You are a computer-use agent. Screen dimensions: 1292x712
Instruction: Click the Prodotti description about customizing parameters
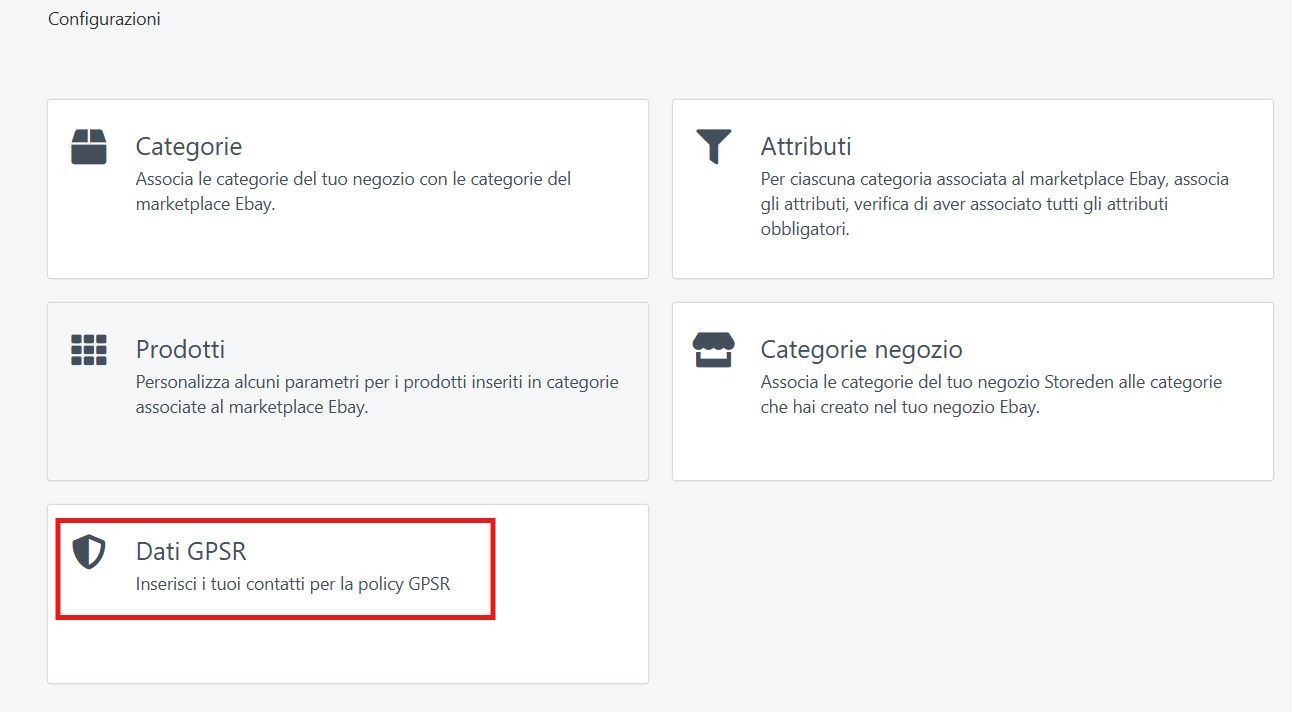click(x=376, y=395)
